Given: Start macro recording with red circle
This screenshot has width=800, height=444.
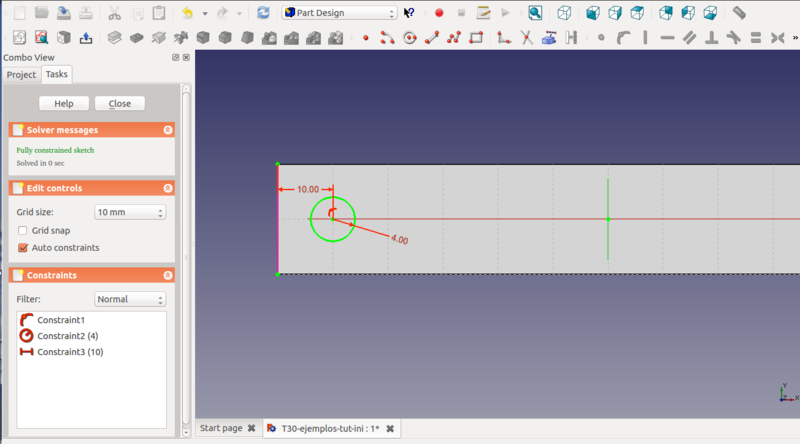Looking at the screenshot, I should (439, 13).
